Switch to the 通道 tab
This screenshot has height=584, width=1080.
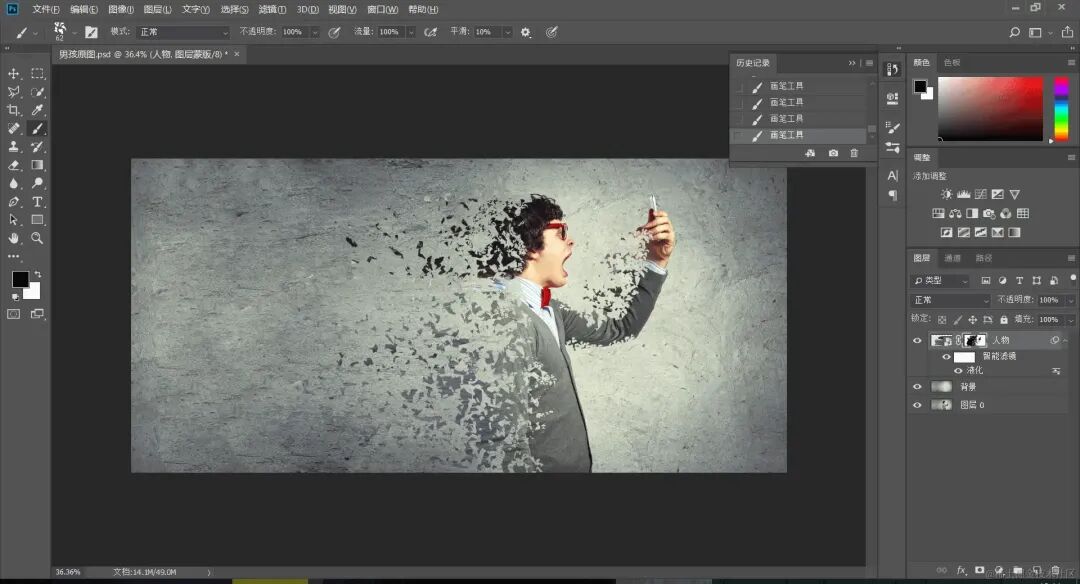953,258
